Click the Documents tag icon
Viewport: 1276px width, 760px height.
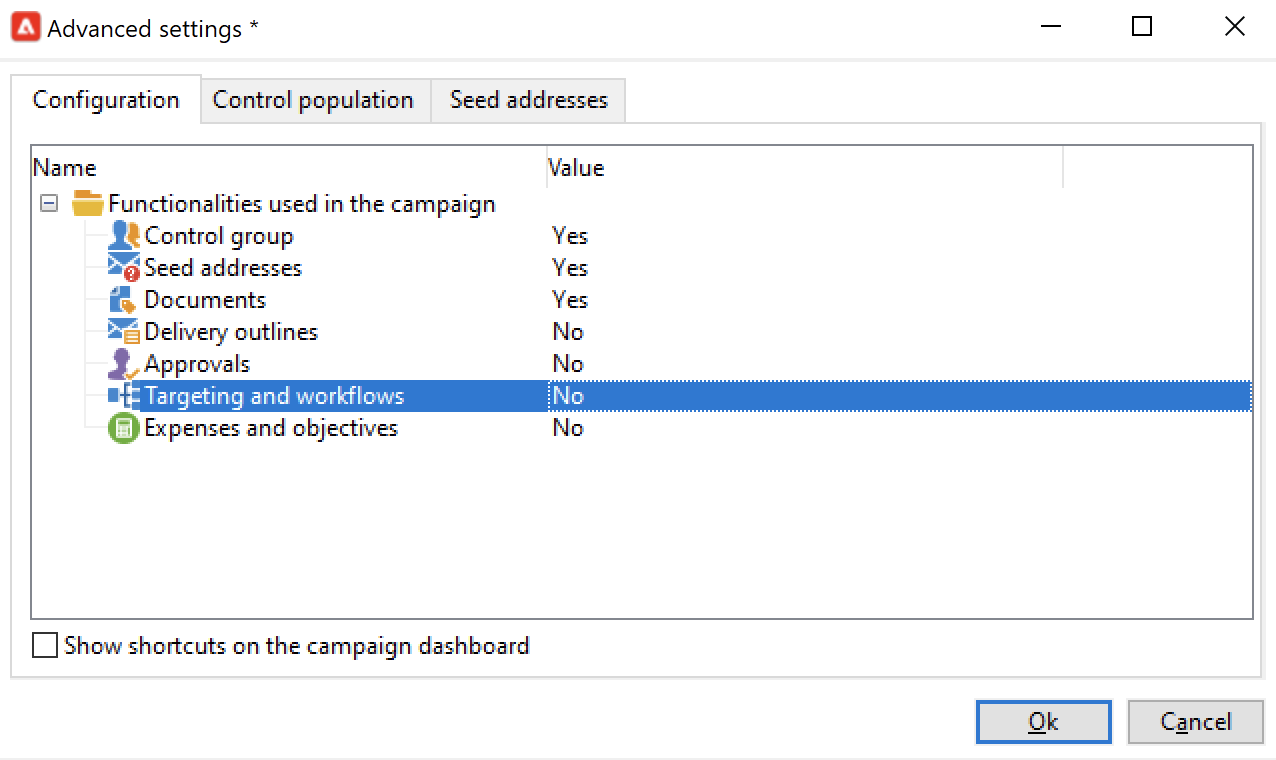click(124, 300)
